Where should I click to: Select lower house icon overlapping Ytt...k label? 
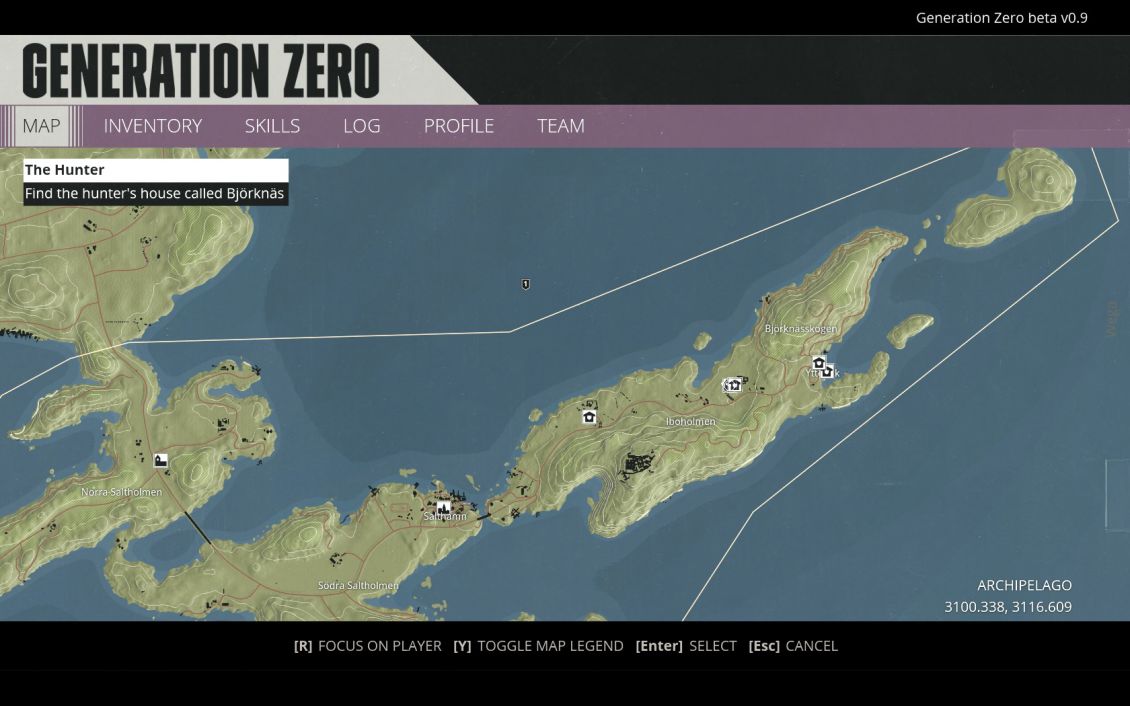[827, 372]
